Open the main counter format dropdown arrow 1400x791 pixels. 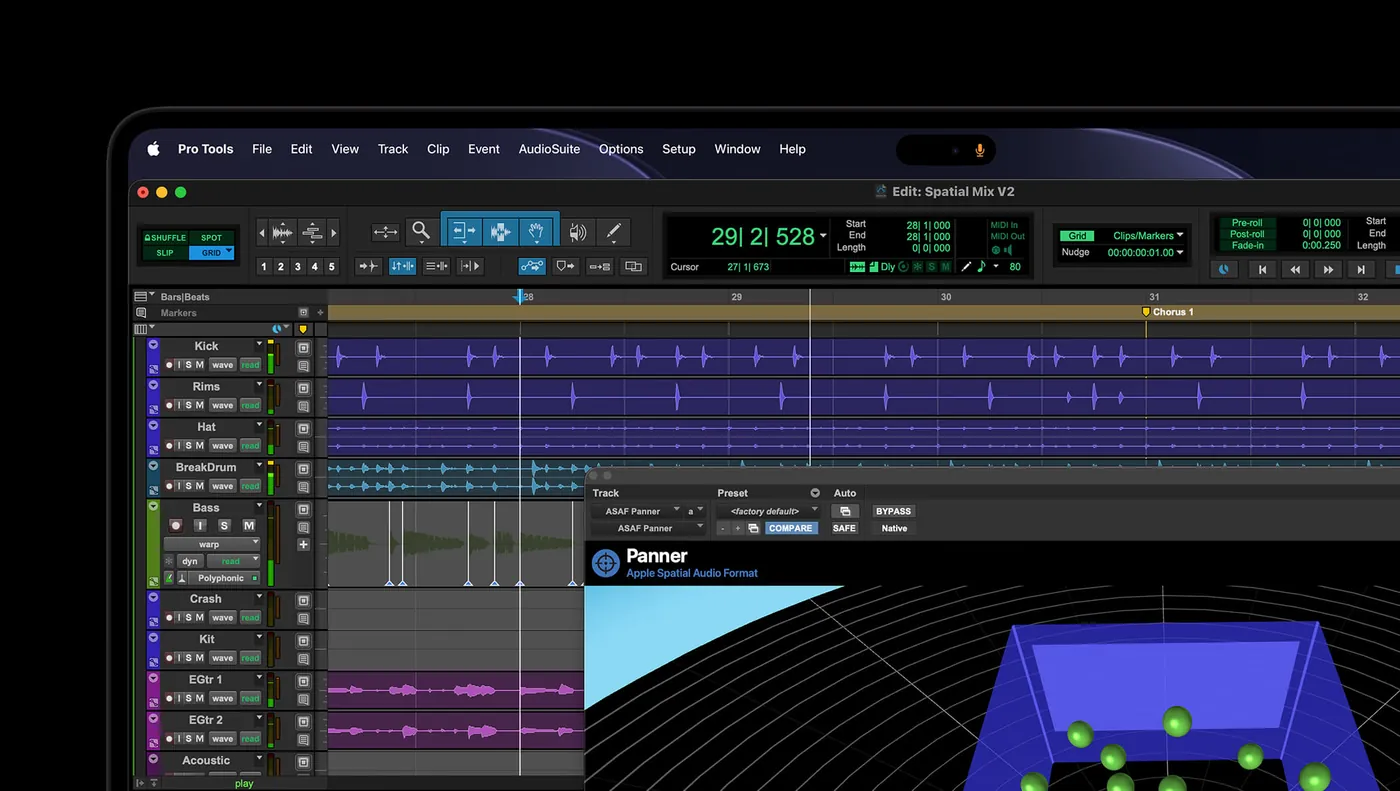pos(823,237)
